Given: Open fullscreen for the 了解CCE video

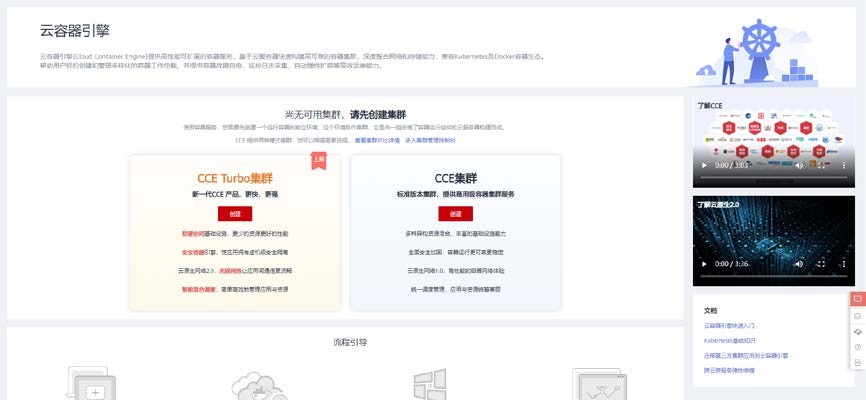Looking at the screenshot, I should point(821,165).
